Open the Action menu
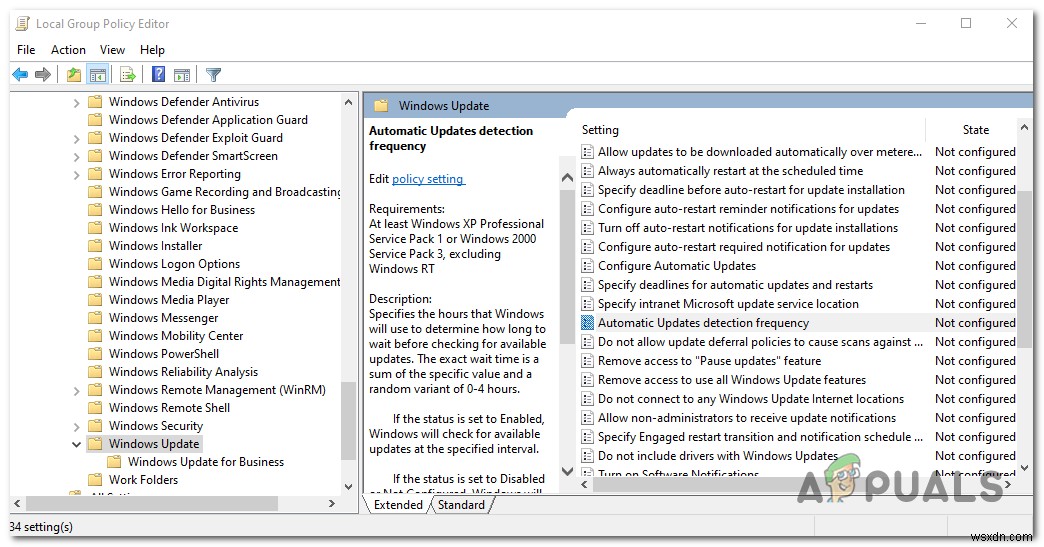Viewport: 1044px width, 547px height. 68,50
